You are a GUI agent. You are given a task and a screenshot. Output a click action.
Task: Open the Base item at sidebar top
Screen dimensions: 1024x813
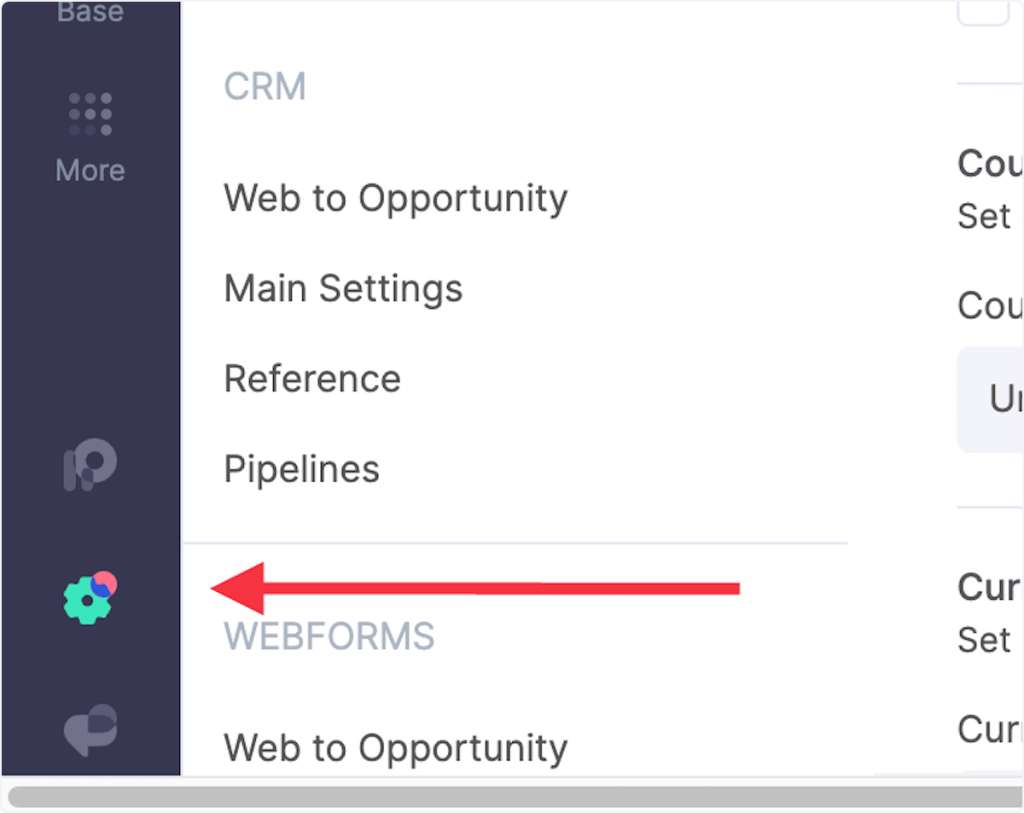pos(90,14)
